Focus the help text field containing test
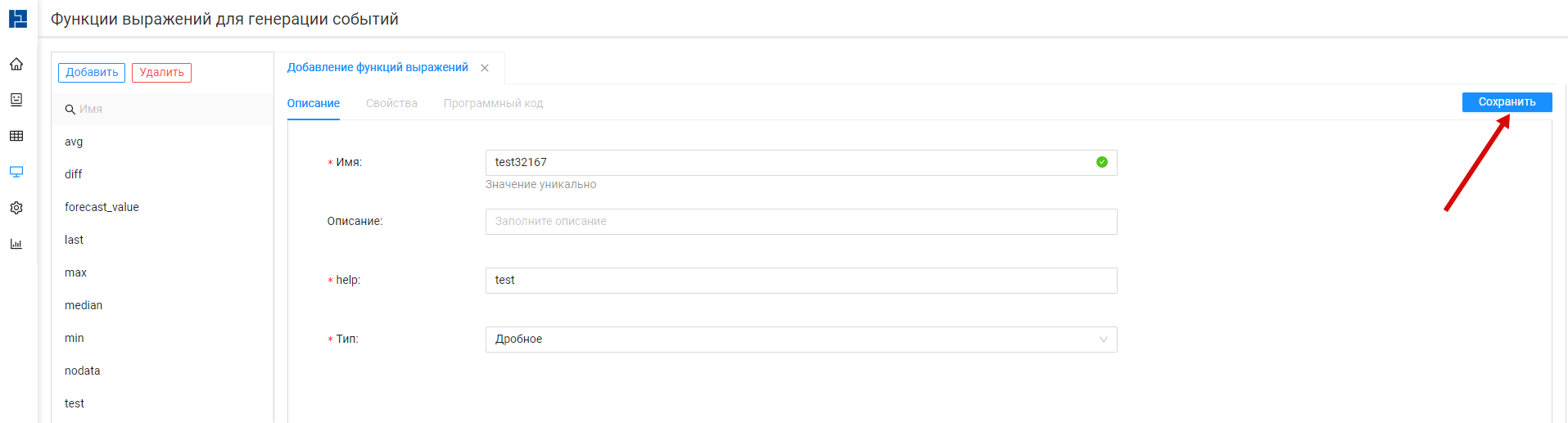The image size is (1568, 423). coord(800,281)
